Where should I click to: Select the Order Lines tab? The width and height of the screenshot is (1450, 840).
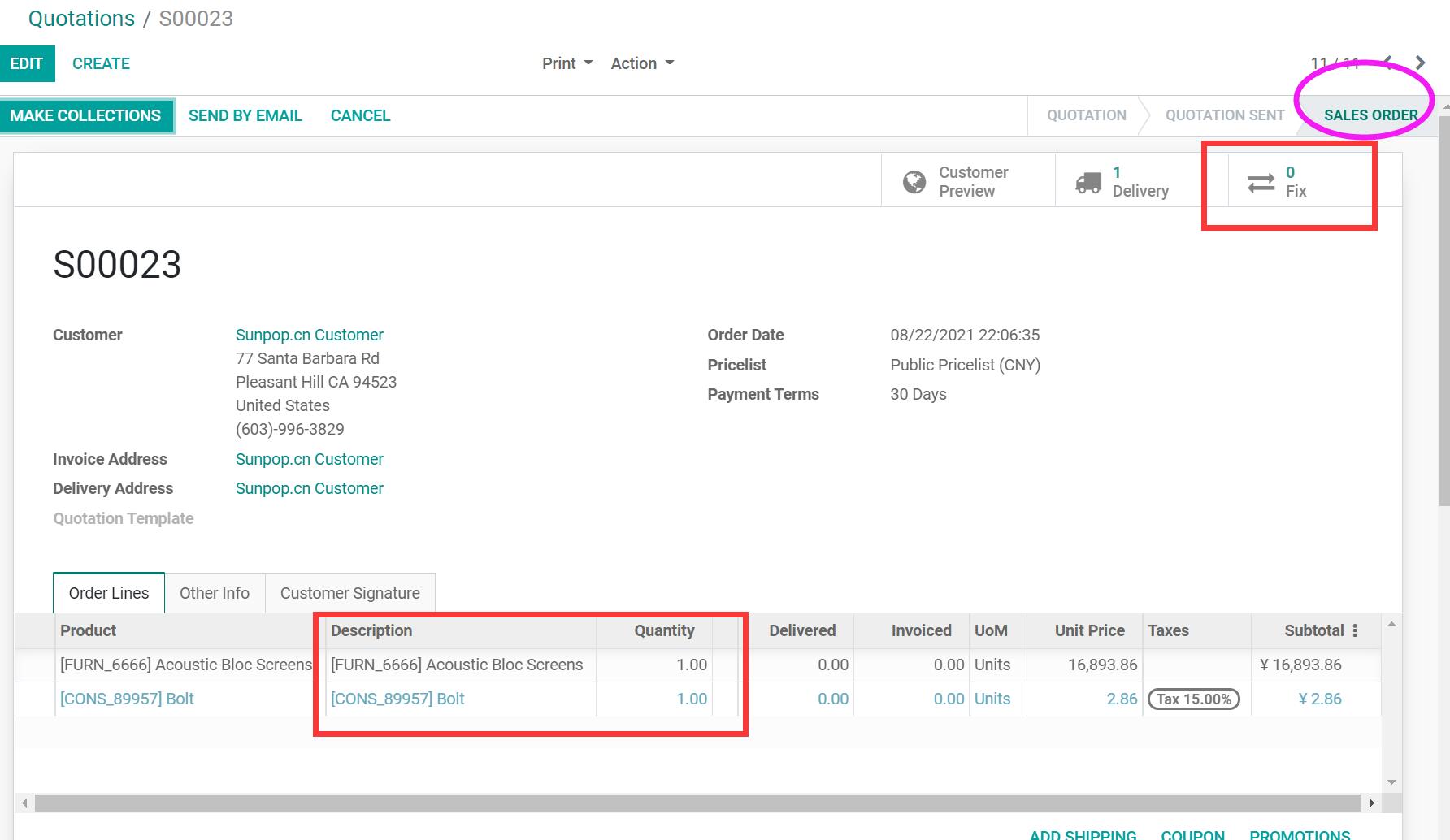[109, 593]
